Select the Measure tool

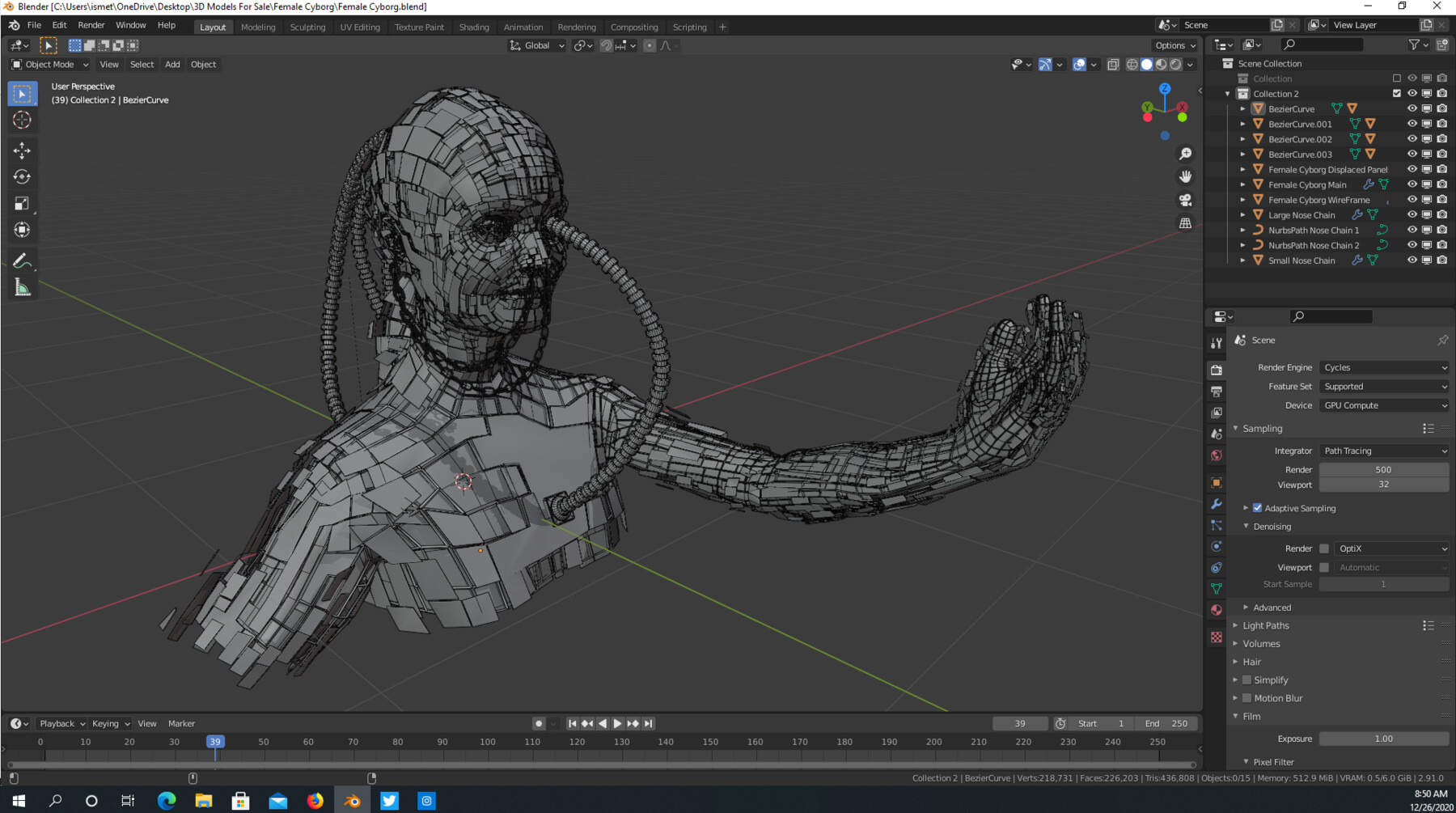pyautogui.click(x=22, y=288)
